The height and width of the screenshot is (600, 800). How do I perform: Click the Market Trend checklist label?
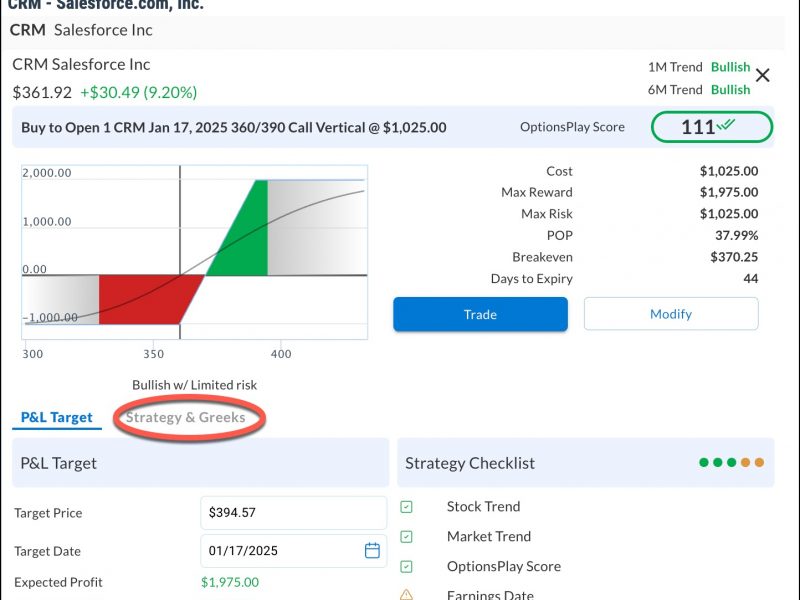(489, 537)
